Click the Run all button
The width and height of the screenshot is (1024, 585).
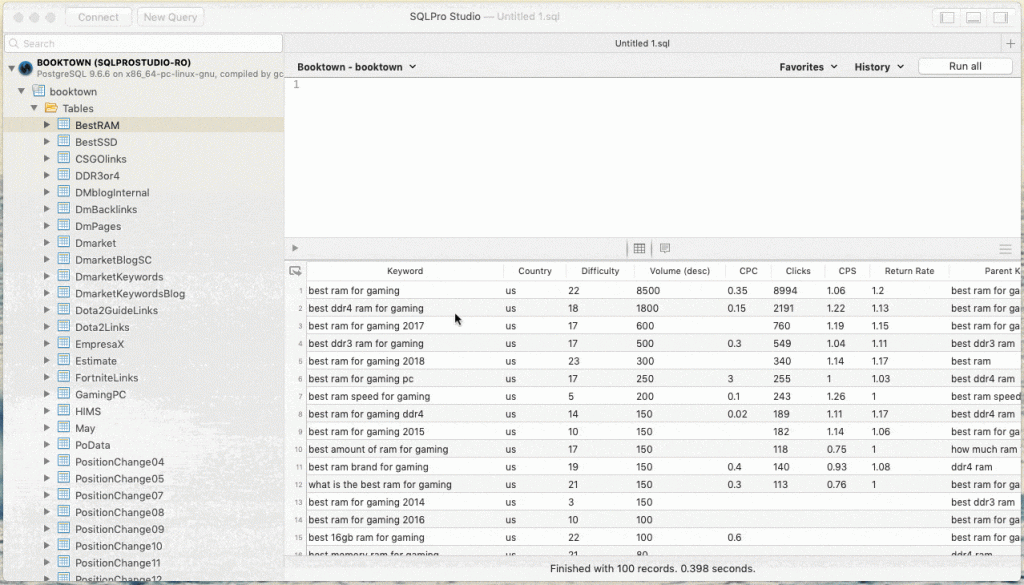[964, 66]
